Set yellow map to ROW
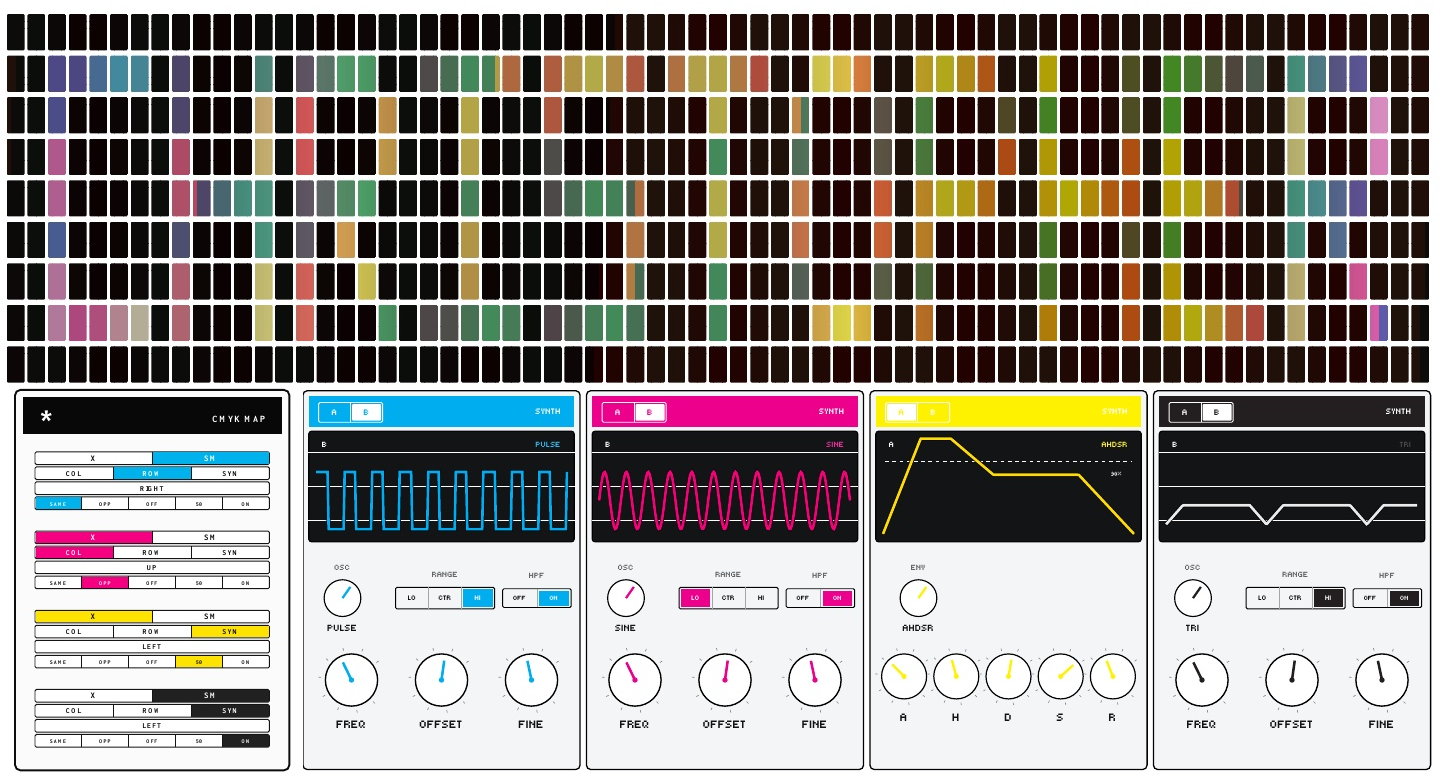Viewport: 1441px width, 778px height. click(152, 631)
